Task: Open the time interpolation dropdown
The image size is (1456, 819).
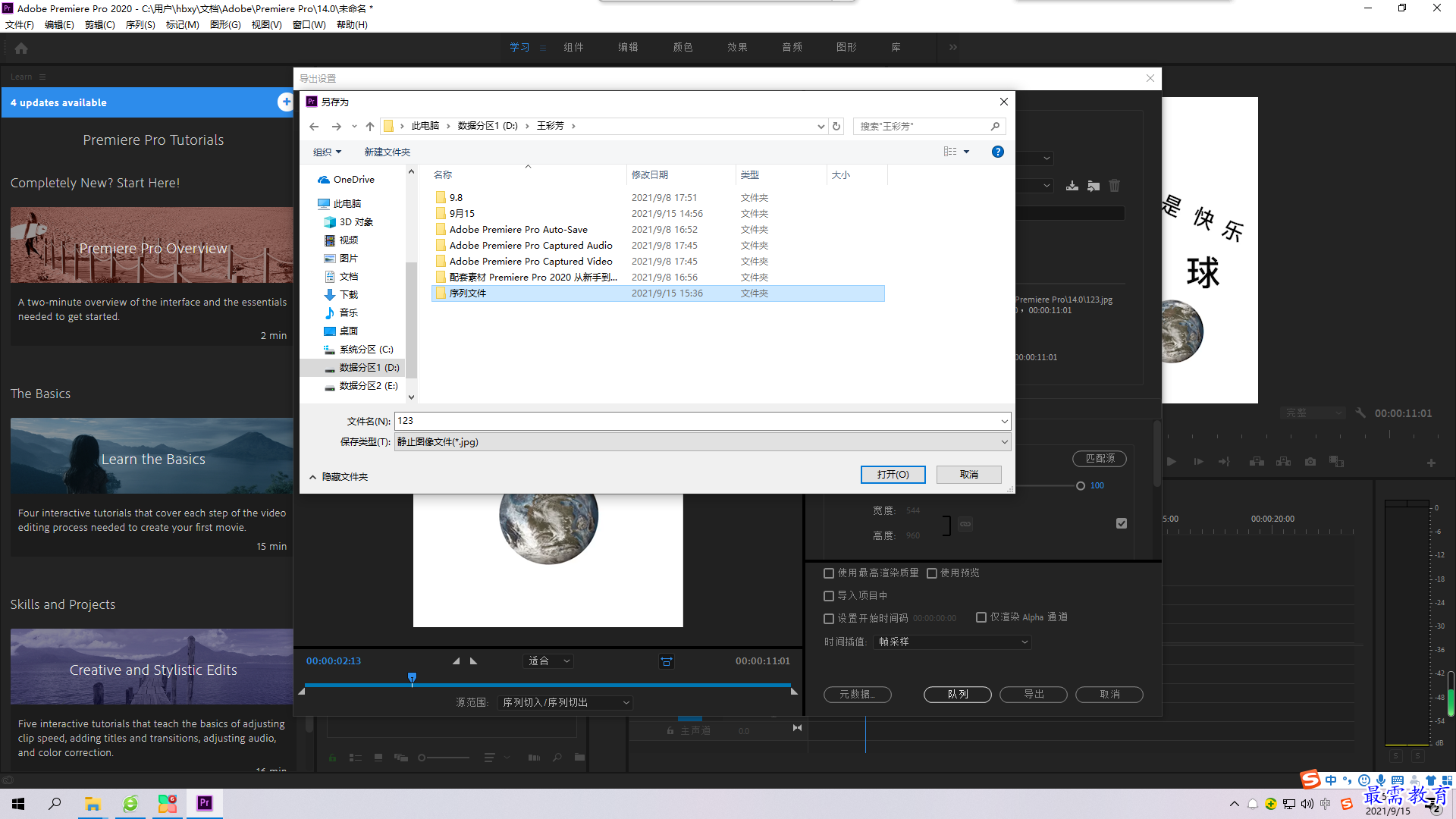Action: (x=952, y=642)
